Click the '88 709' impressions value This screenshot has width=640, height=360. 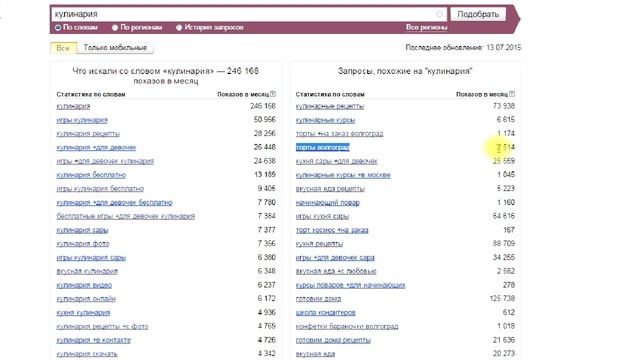(x=504, y=244)
